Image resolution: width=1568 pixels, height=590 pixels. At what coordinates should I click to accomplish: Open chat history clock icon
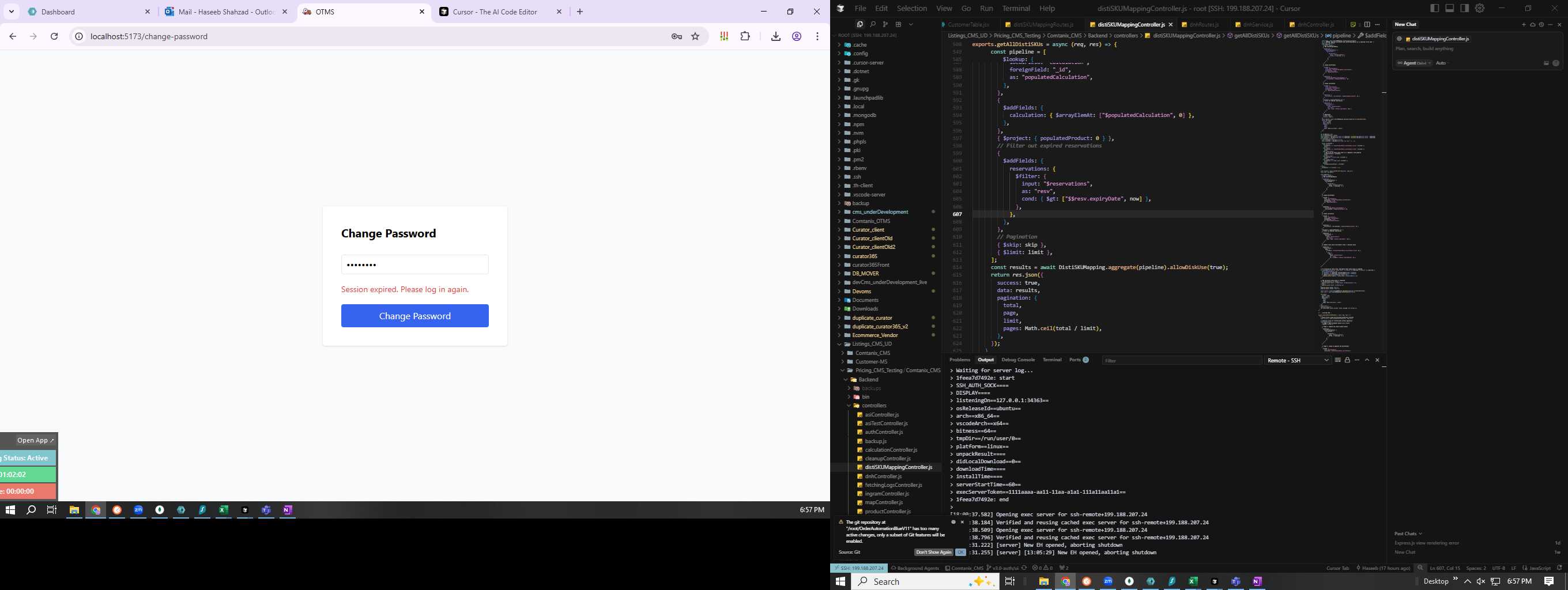[1541, 25]
